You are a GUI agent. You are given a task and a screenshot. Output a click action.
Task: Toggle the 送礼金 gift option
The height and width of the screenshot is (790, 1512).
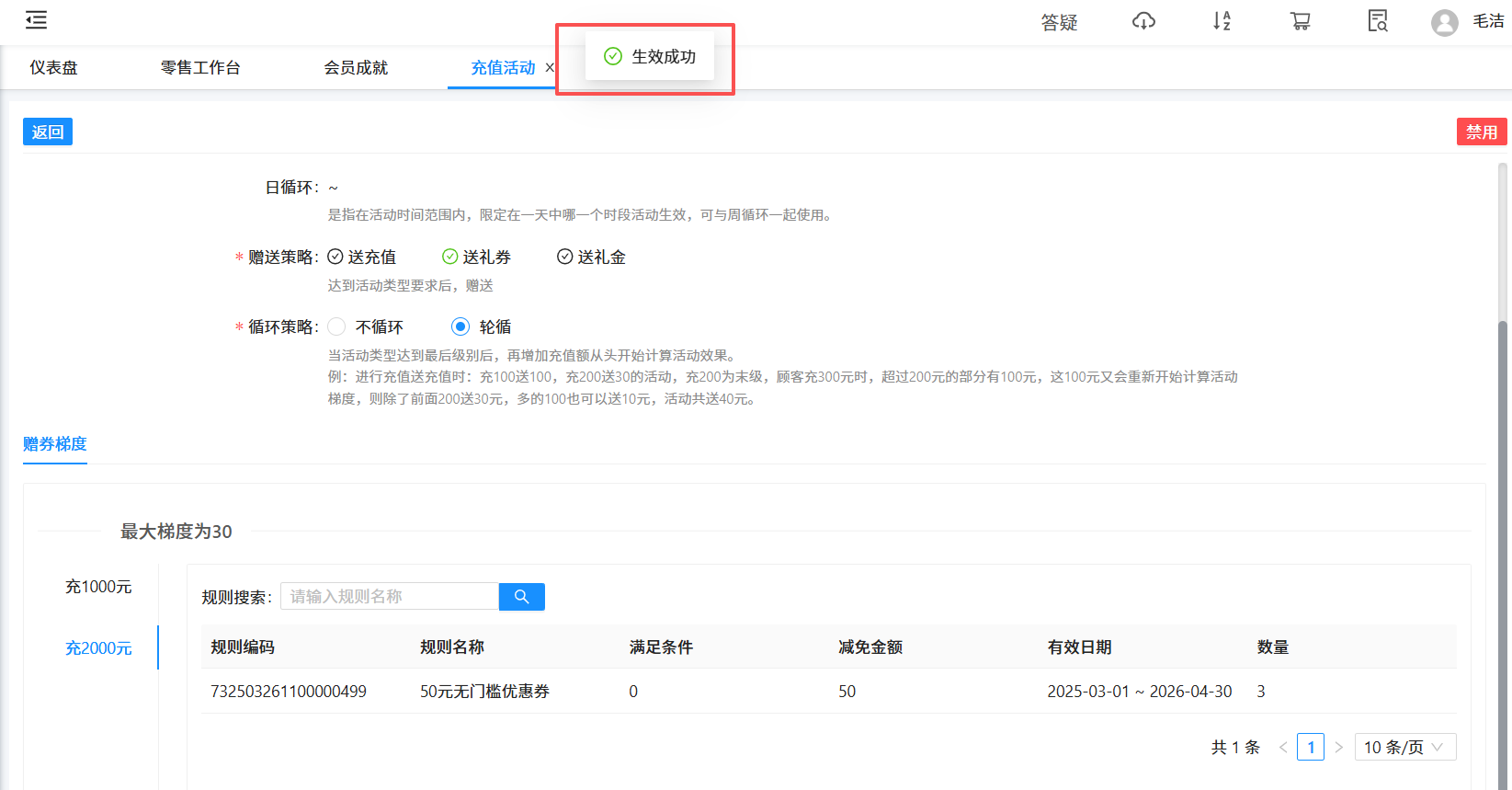pyautogui.click(x=592, y=257)
